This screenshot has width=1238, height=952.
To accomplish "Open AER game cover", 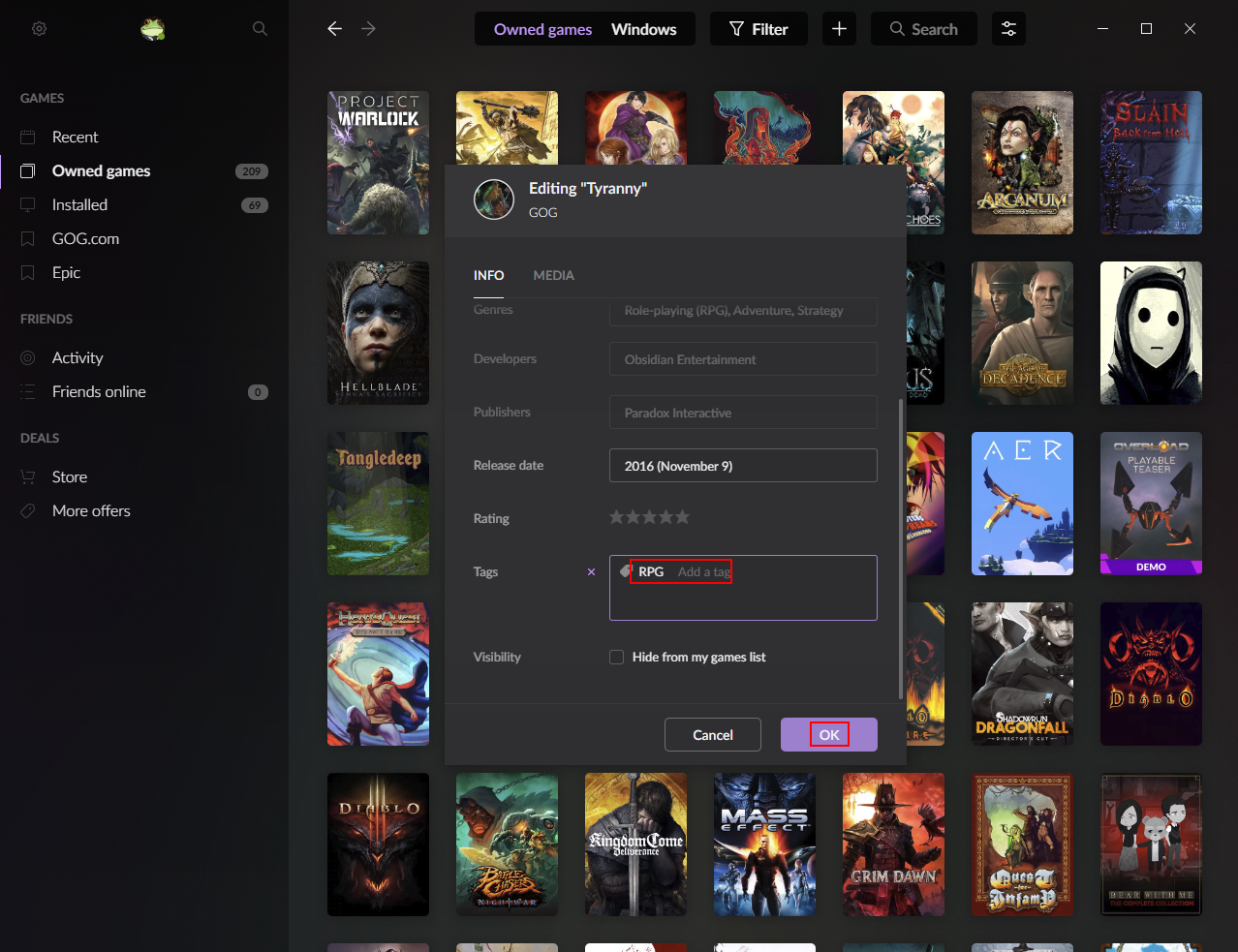I will [x=1022, y=504].
